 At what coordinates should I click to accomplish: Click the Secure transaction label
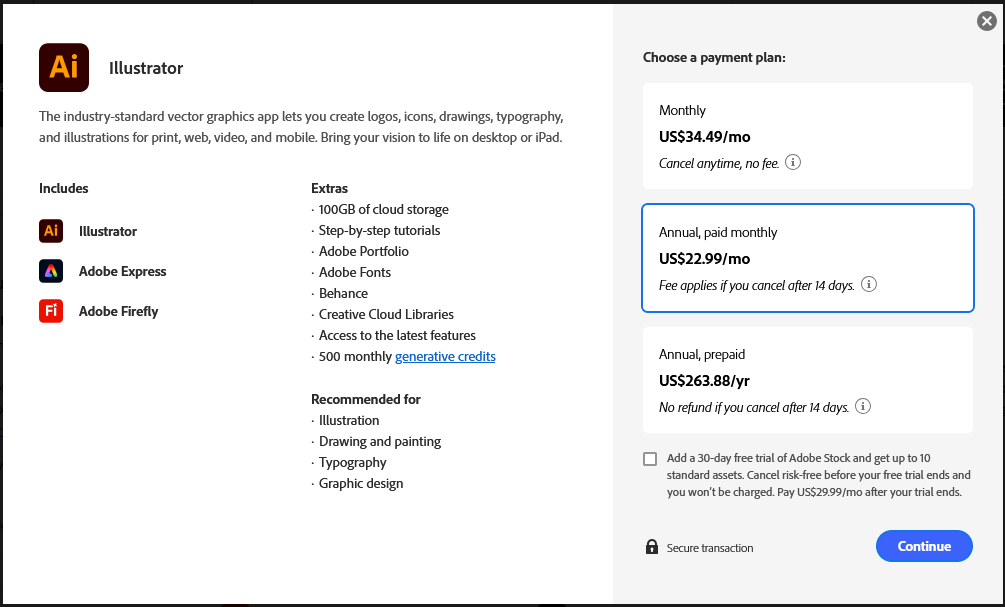[708, 548]
